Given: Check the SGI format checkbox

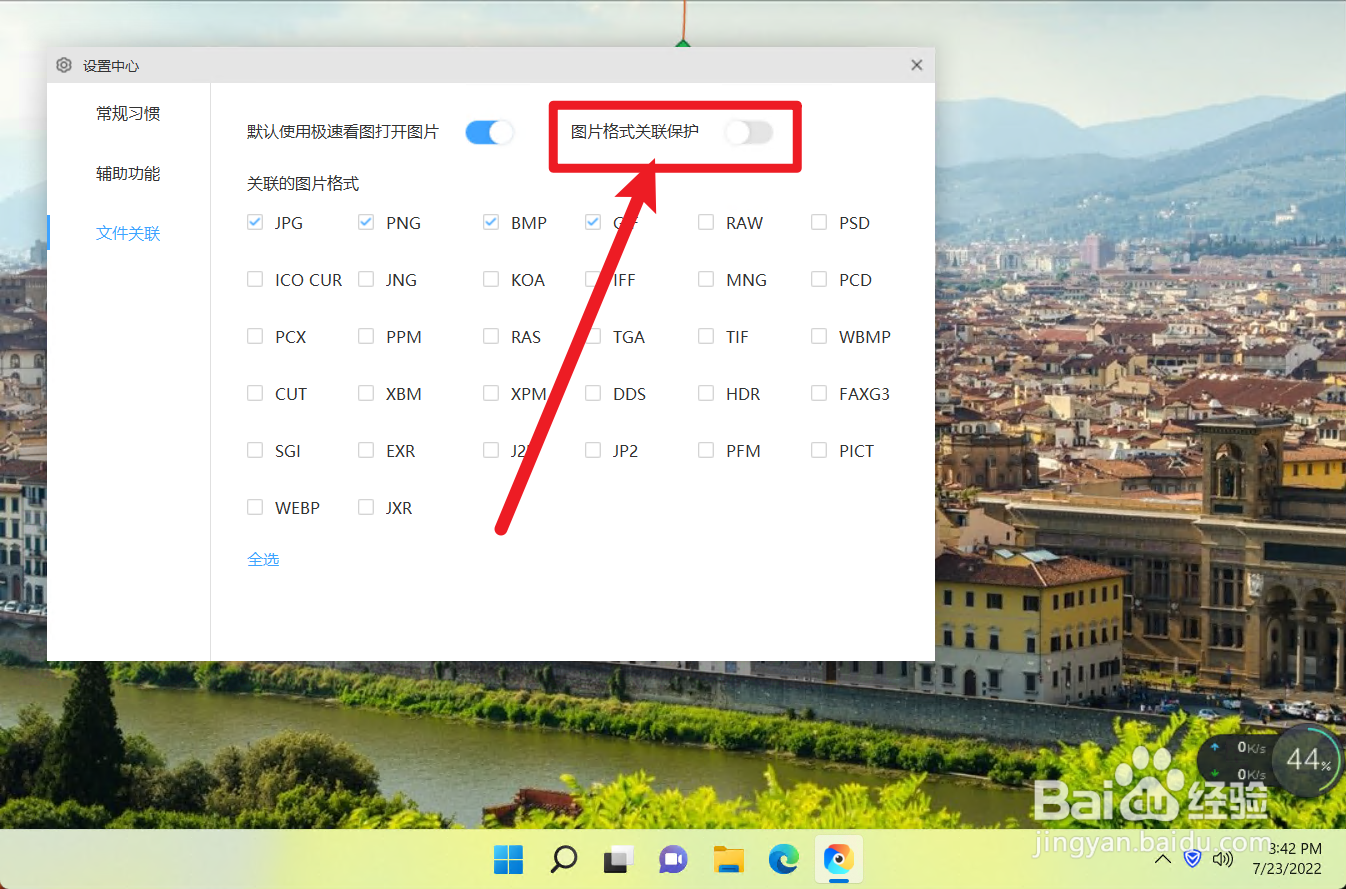Looking at the screenshot, I should click(255, 450).
